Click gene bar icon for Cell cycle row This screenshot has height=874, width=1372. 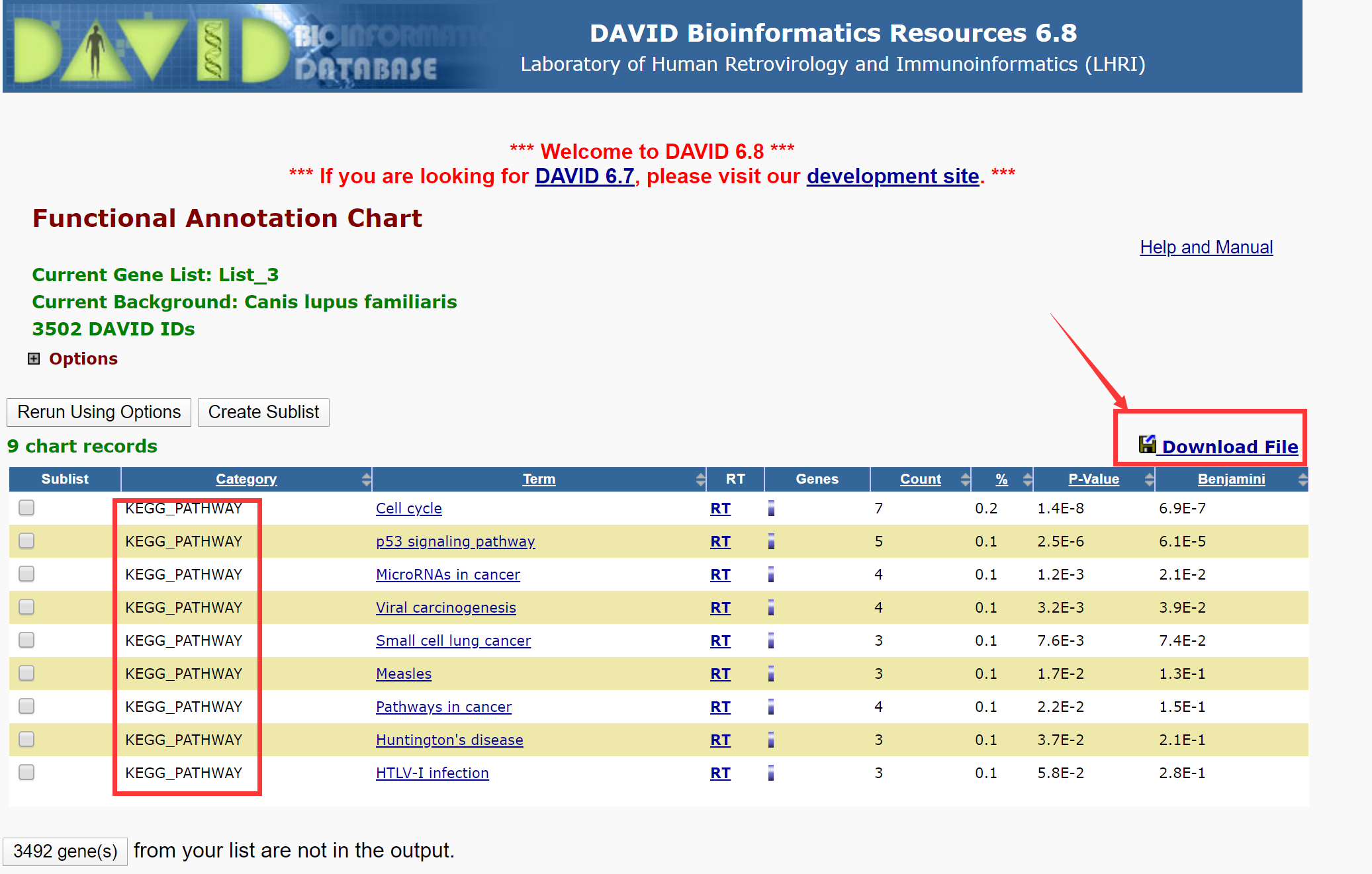point(771,508)
